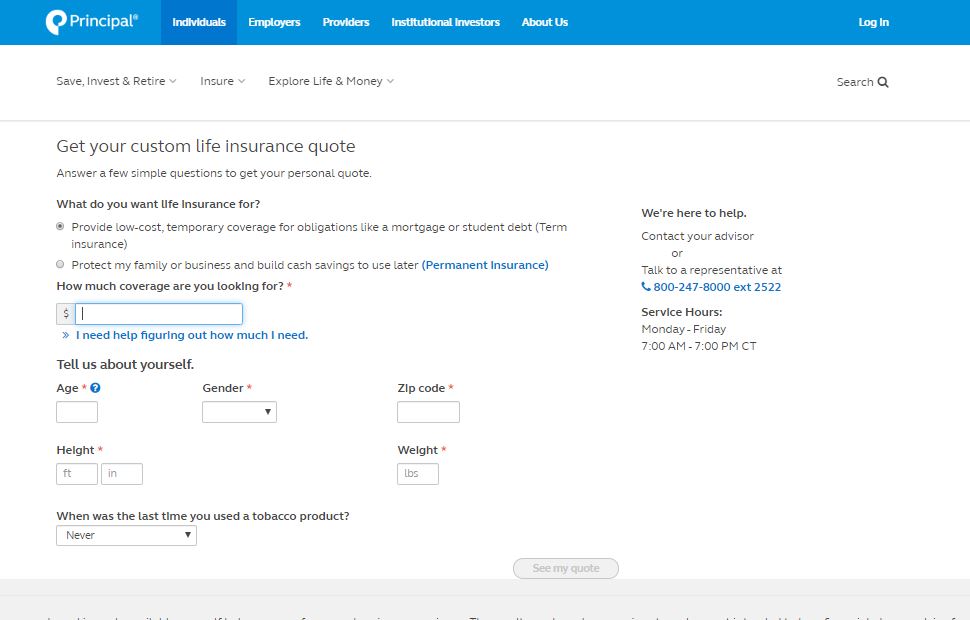Image resolution: width=970 pixels, height=620 pixels.
Task: Open the Institutional Investors section
Action: click(445, 22)
